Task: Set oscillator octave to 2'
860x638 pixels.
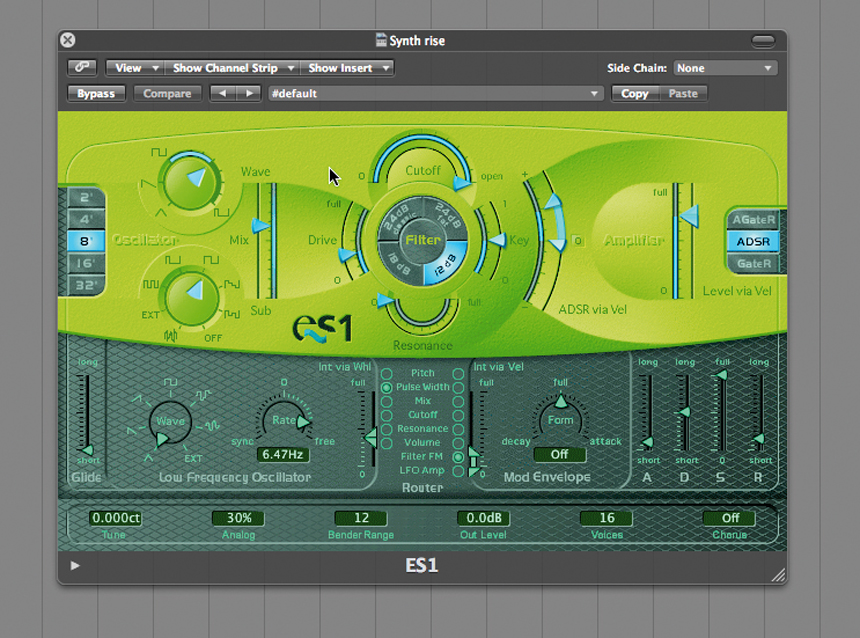Action: click(x=86, y=197)
